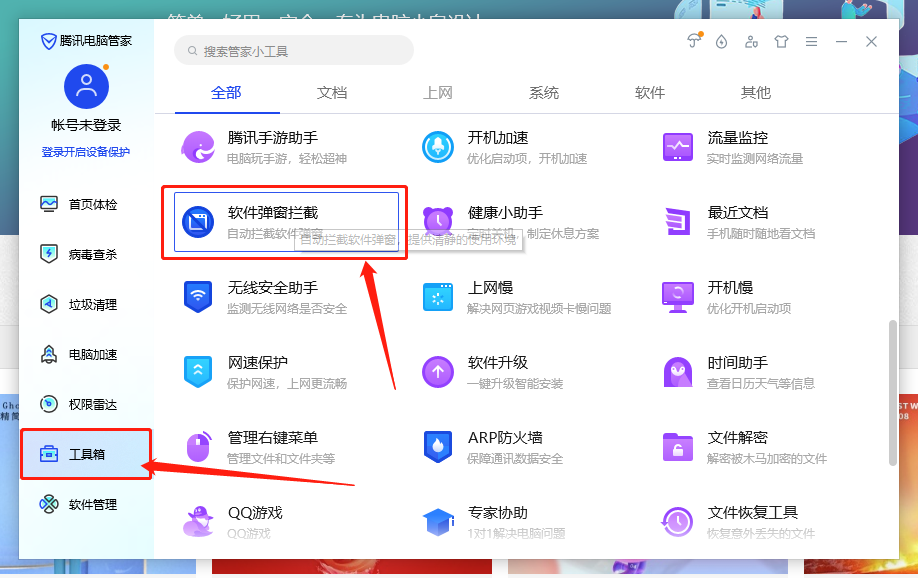
Task: Open the hamburger main menu icon
Action: [811, 42]
